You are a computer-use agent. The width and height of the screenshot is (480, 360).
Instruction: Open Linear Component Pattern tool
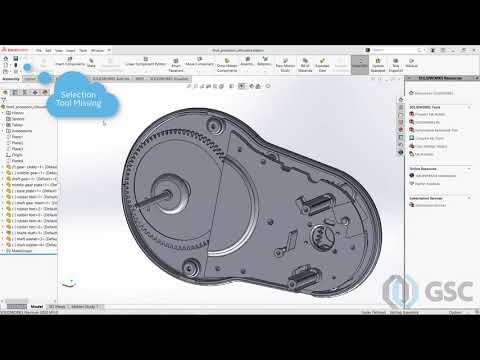pyautogui.click(x=145, y=62)
